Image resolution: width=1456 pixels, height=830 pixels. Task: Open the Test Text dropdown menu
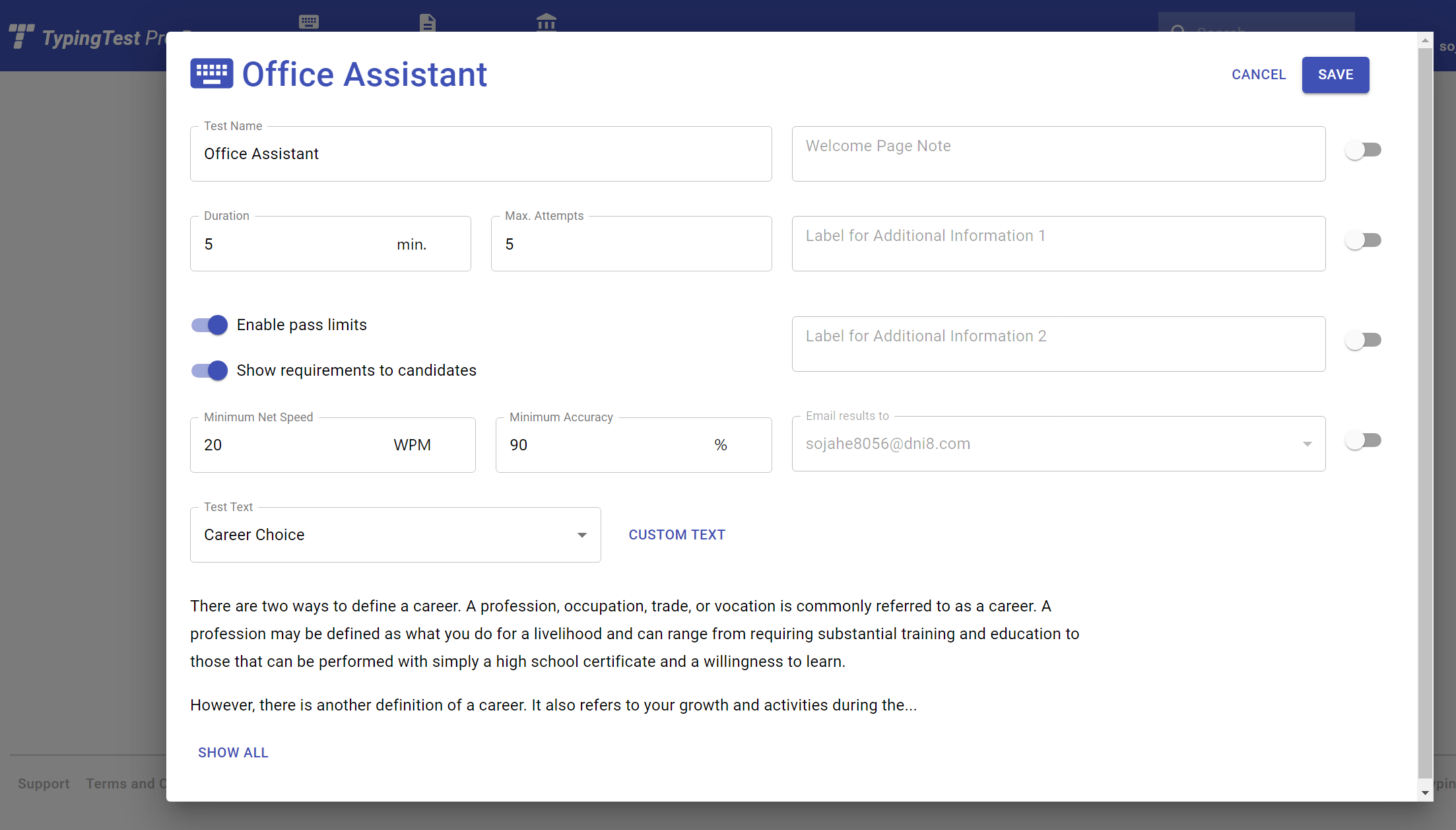pyautogui.click(x=395, y=534)
